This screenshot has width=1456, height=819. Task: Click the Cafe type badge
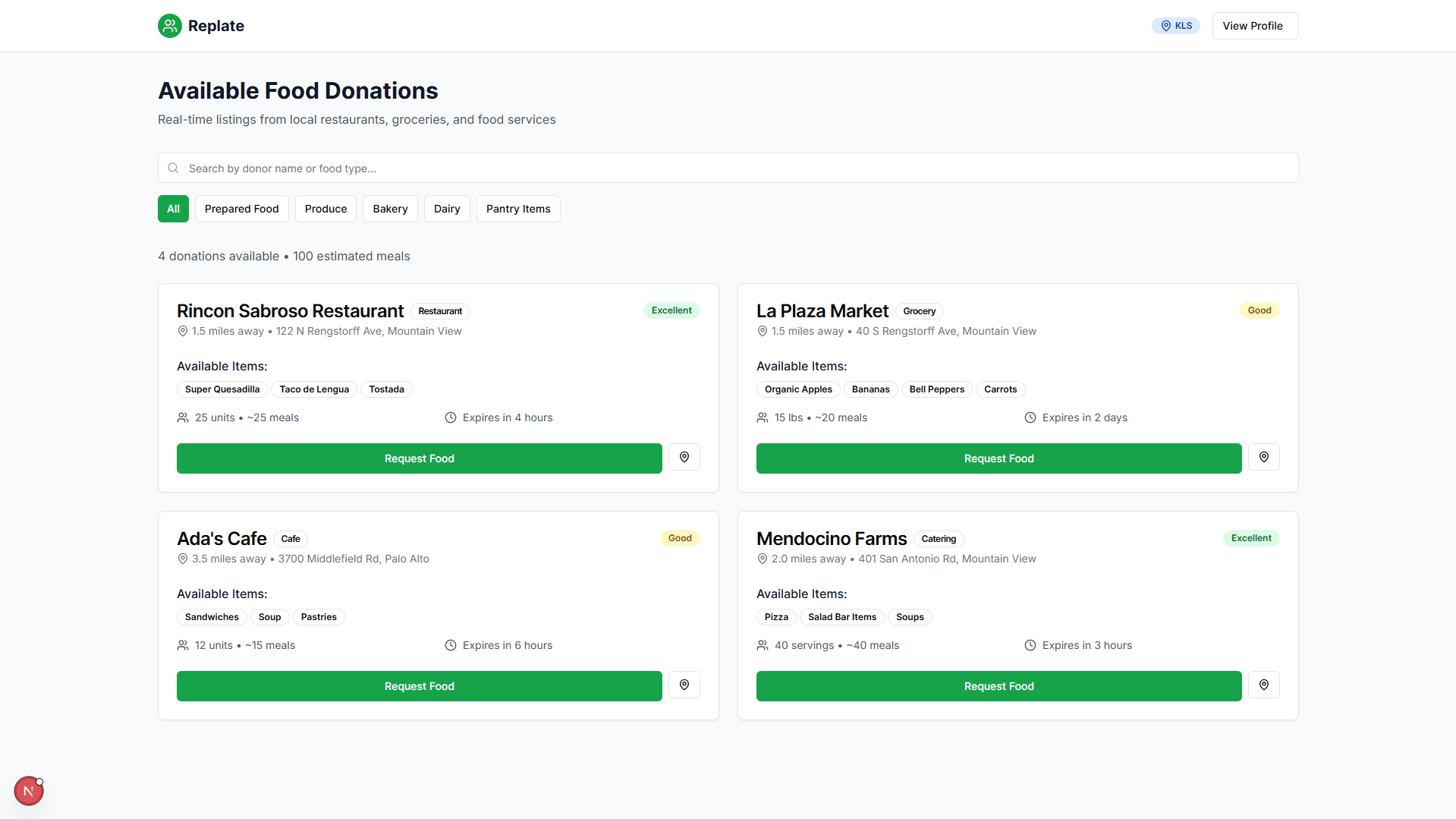(x=291, y=539)
